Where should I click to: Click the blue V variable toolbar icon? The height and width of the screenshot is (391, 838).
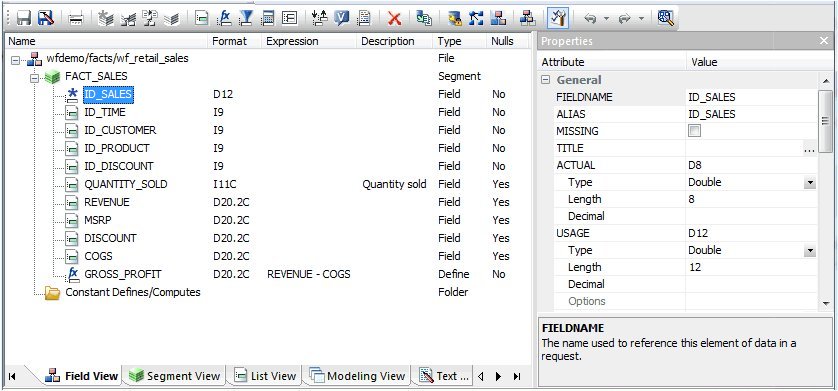tap(342, 19)
